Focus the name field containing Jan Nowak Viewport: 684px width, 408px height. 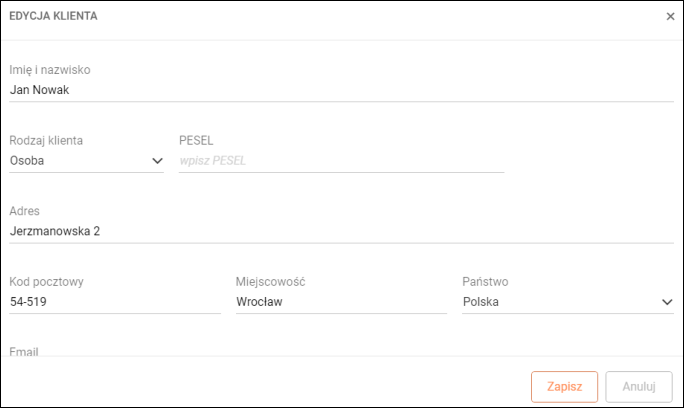[340, 90]
